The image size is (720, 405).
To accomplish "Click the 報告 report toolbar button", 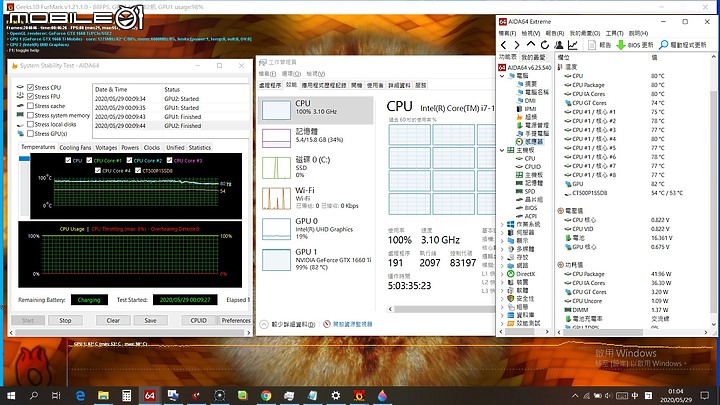I will [599, 45].
